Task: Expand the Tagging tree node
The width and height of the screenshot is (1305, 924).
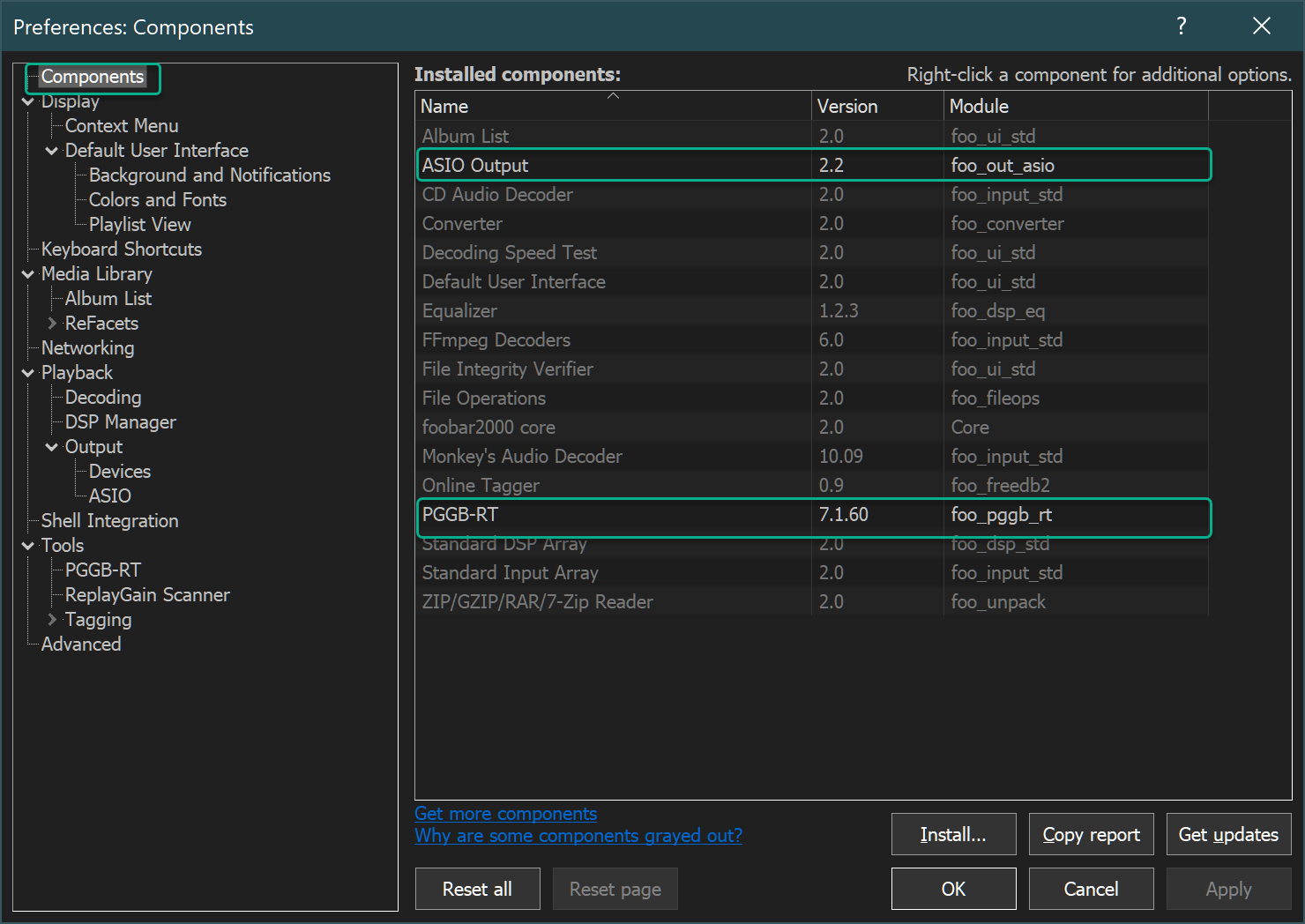Action: click(x=52, y=620)
